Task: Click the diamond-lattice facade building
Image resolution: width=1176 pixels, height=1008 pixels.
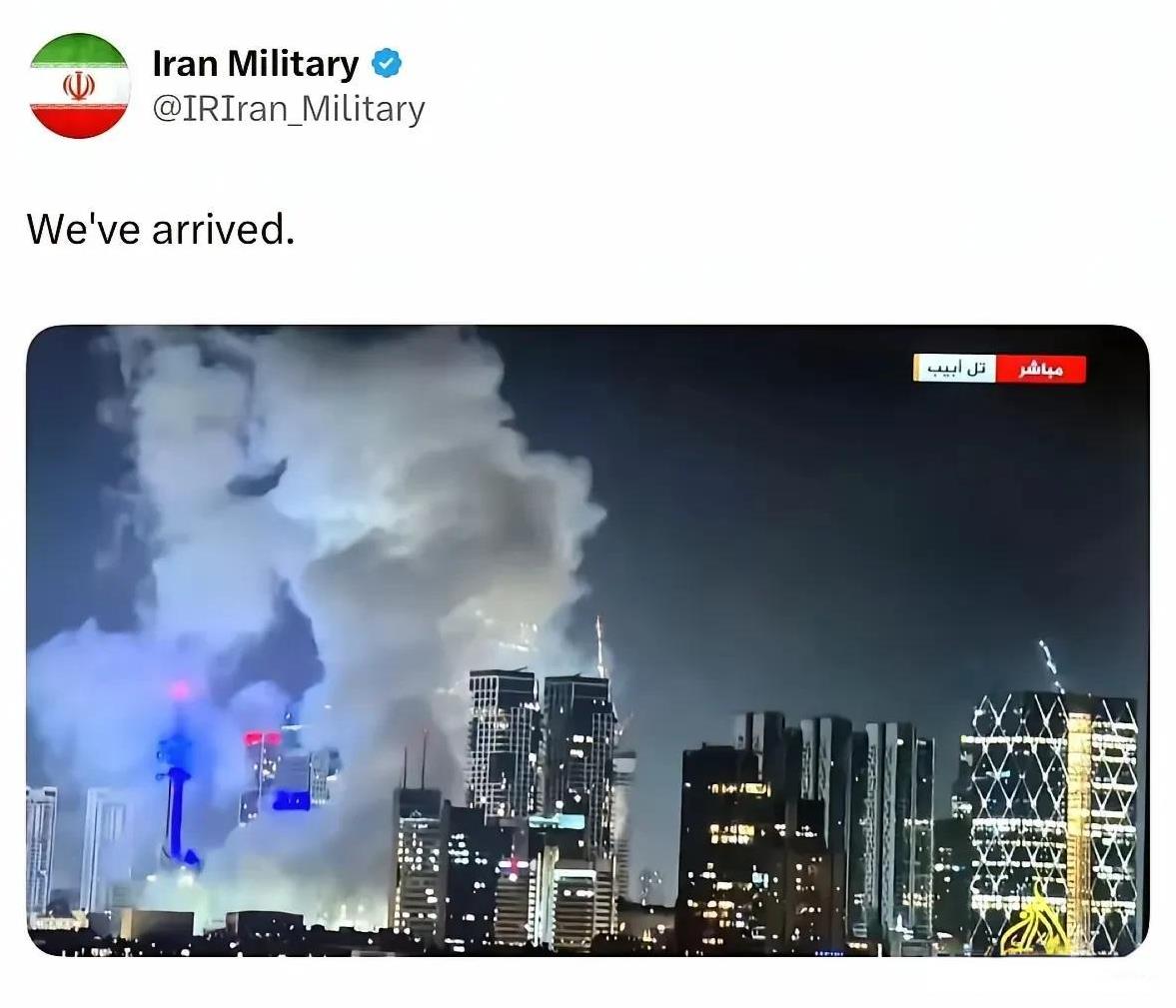Action: pyautogui.click(x=1052, y=821)
